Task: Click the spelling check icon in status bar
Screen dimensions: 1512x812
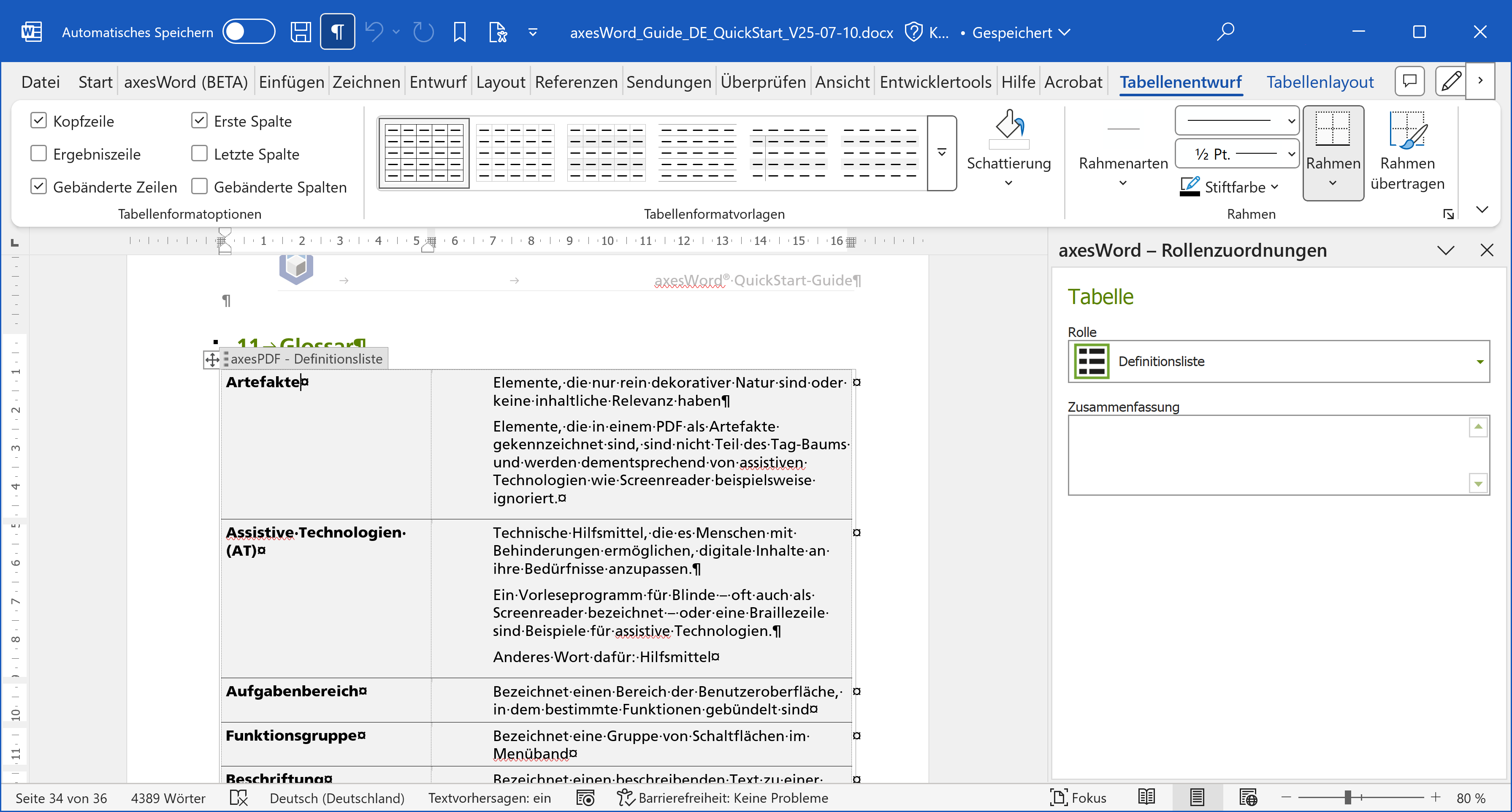Action: click(x=238, y=798)
